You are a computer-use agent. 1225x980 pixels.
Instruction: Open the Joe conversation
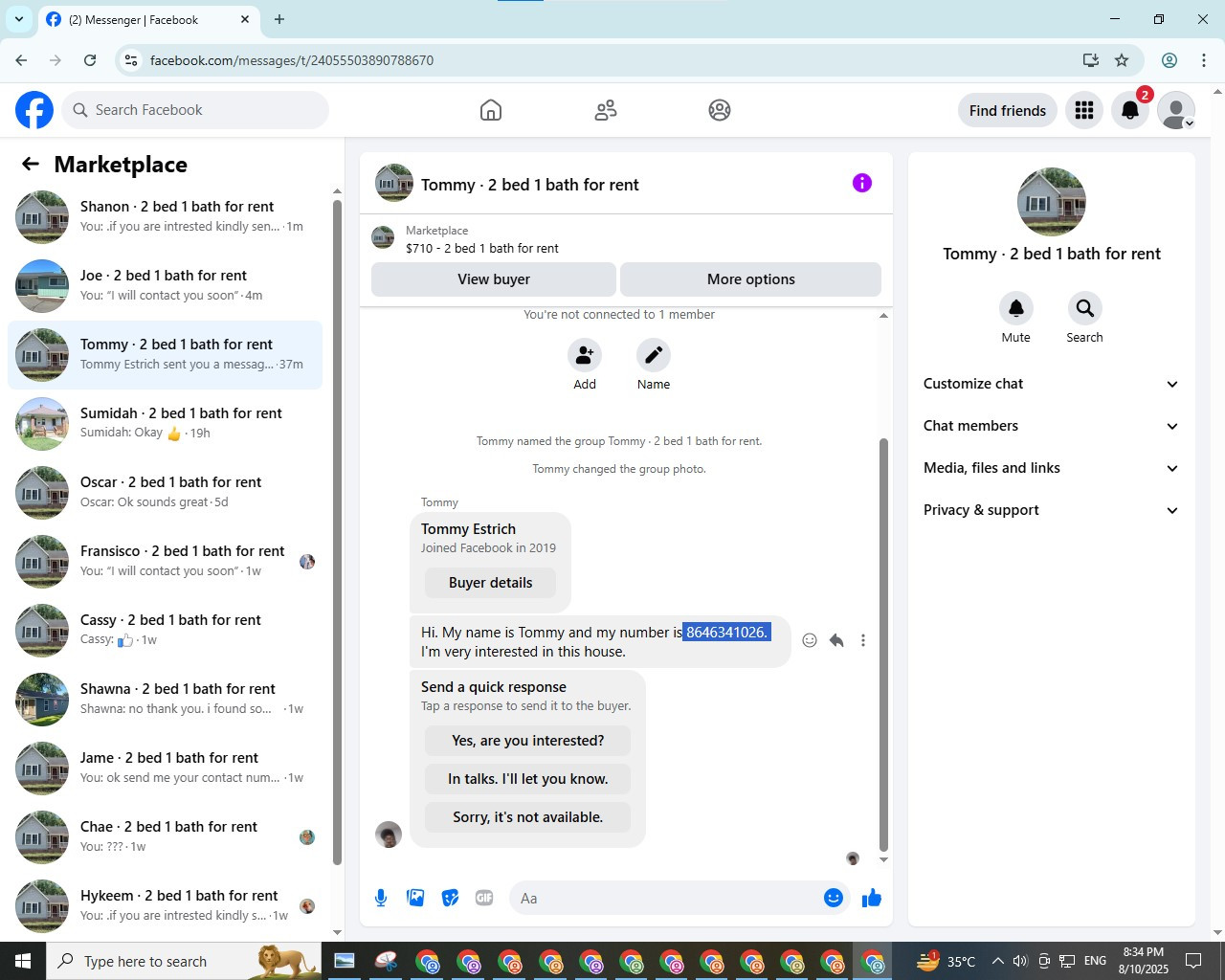165,286
